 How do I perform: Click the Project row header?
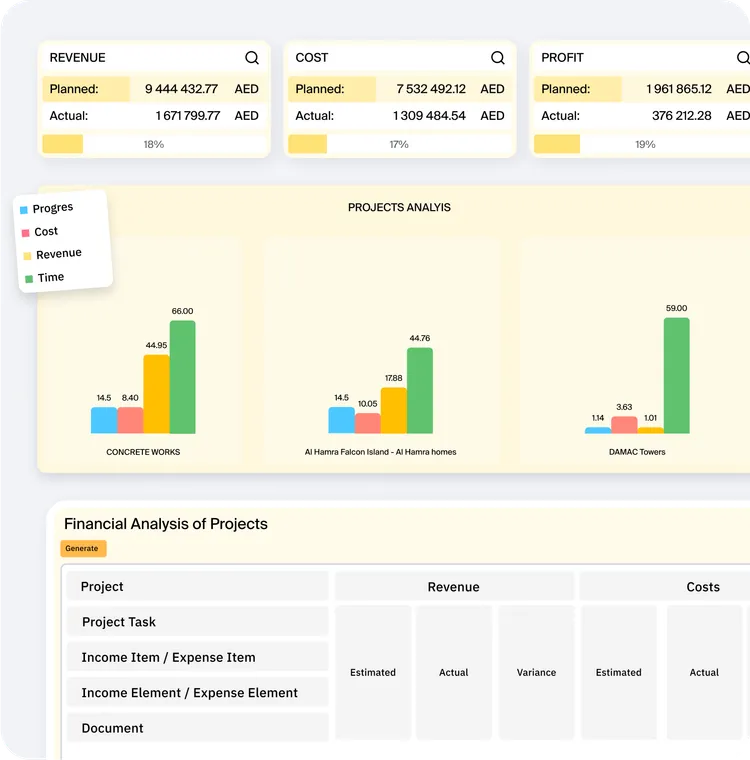(198, 586)
